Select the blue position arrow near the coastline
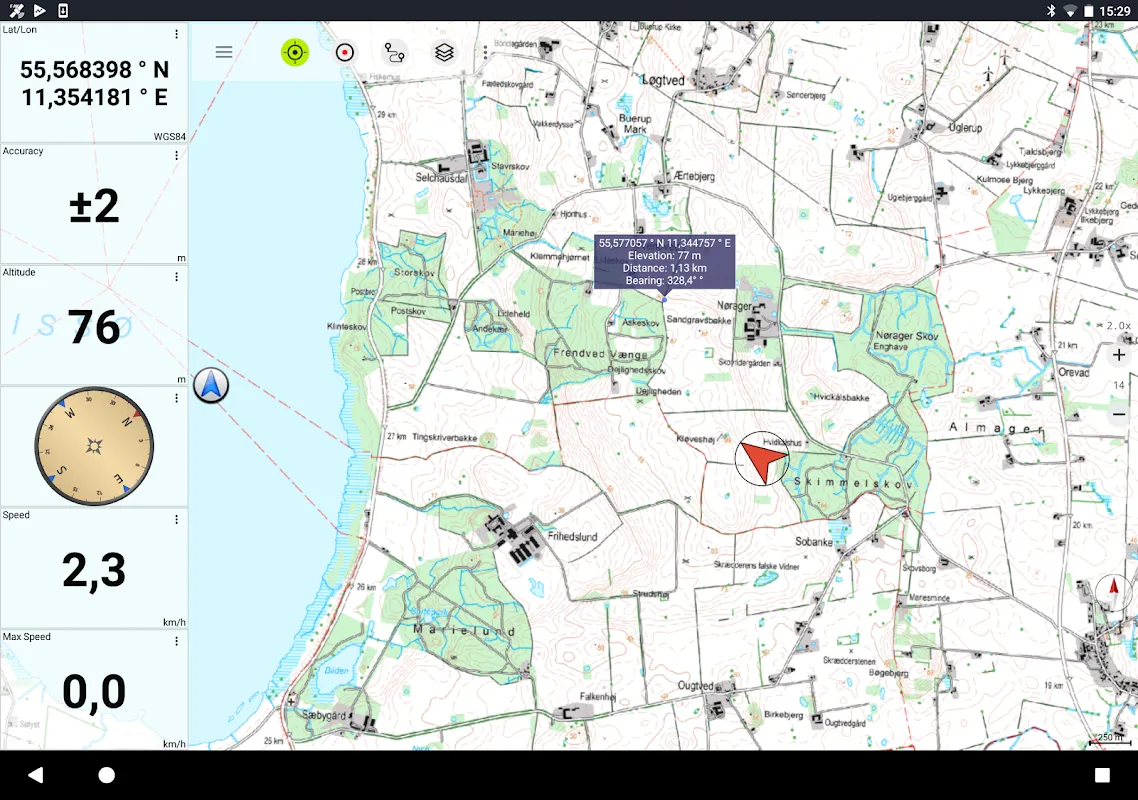 [x=210, y=385]
